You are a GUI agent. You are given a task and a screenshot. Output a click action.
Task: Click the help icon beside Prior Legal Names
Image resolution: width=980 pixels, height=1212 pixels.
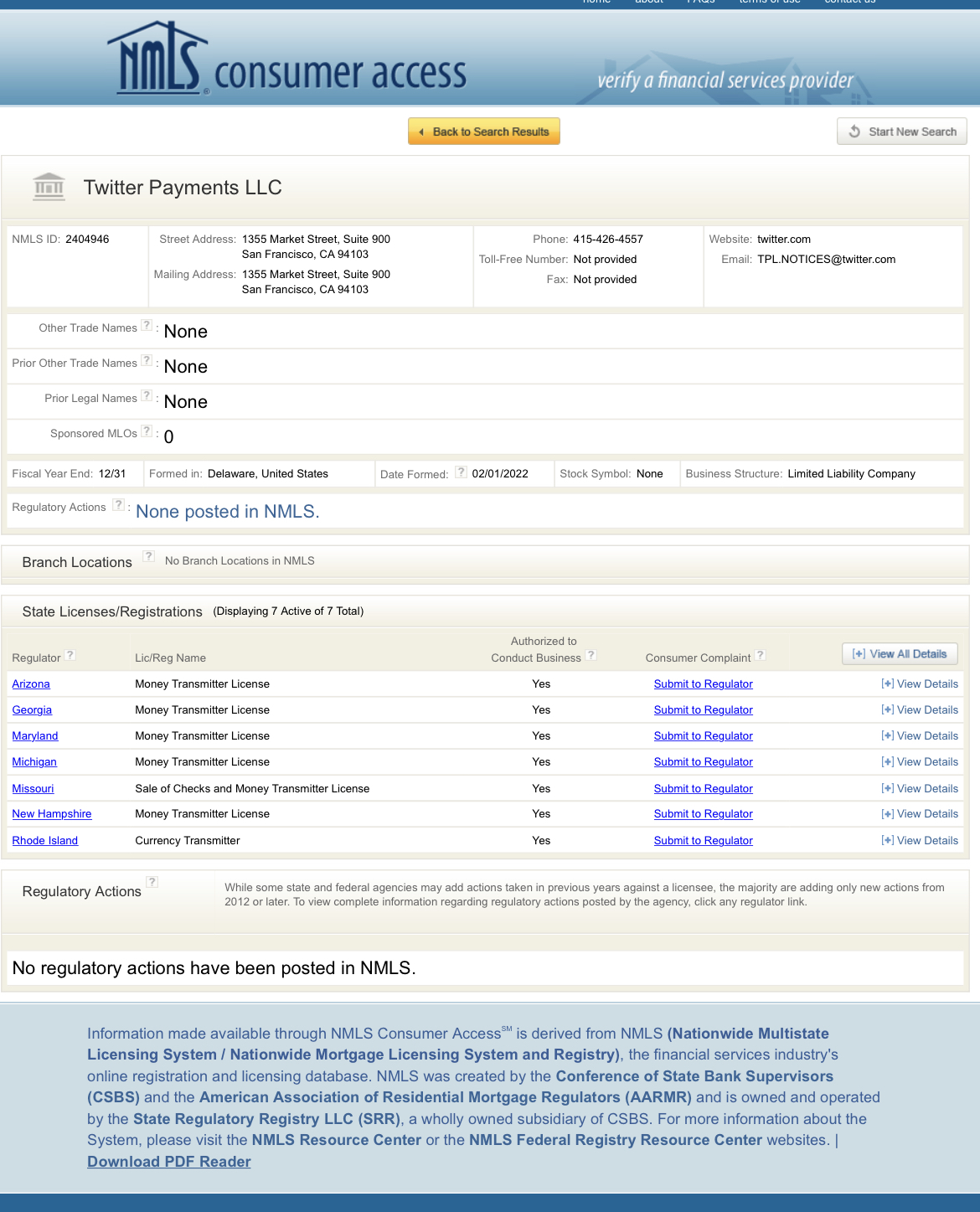pyautogui.click(x=147, y=396)
